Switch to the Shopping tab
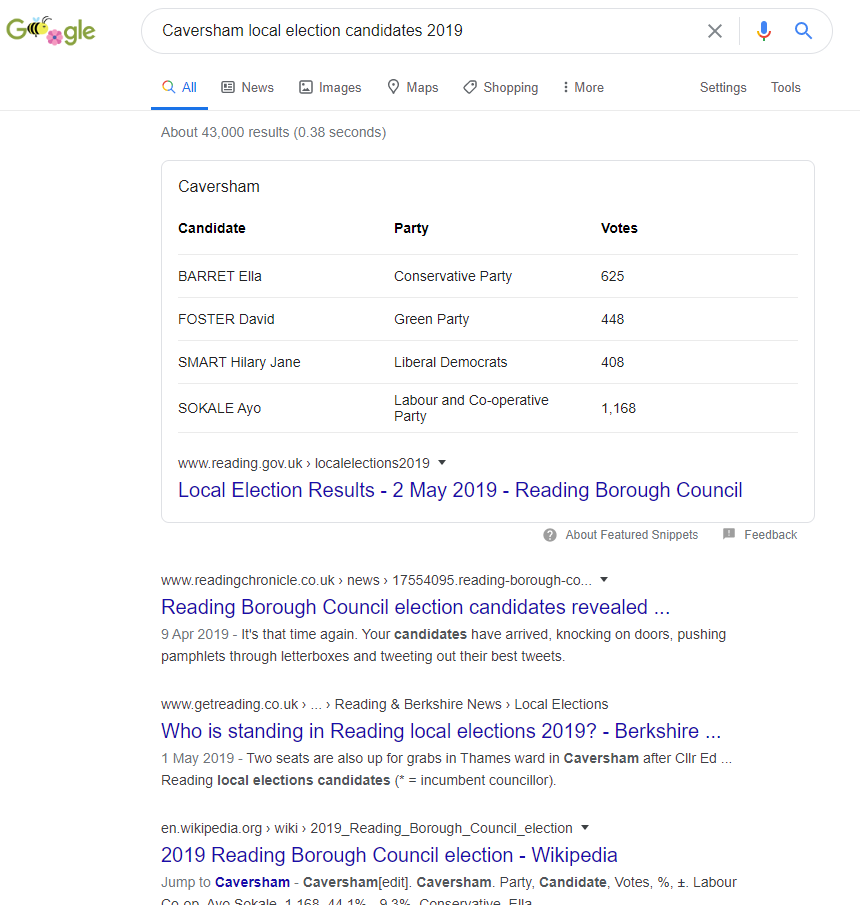Viewport: 860px width, 905px height. [500, 87]
